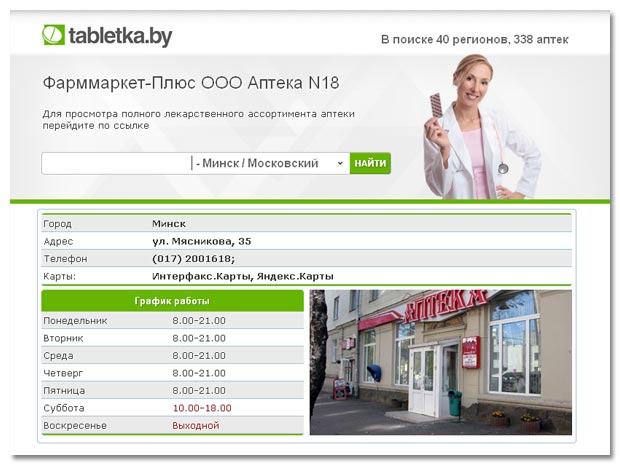Click the Понедельник 8.00-21.00 row
This screenshot has height=465, width=620.
coord(172,321)
